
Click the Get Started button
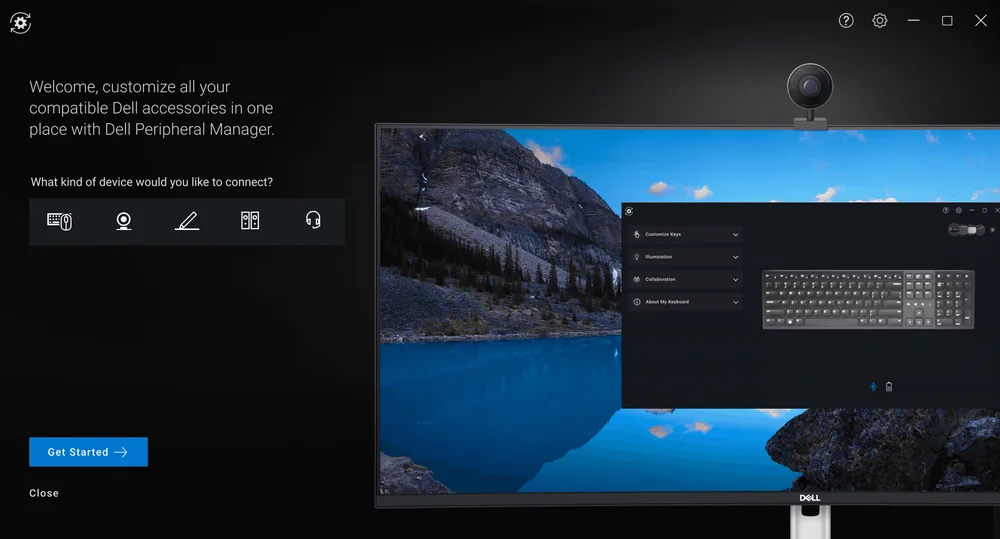pos(89,452)
